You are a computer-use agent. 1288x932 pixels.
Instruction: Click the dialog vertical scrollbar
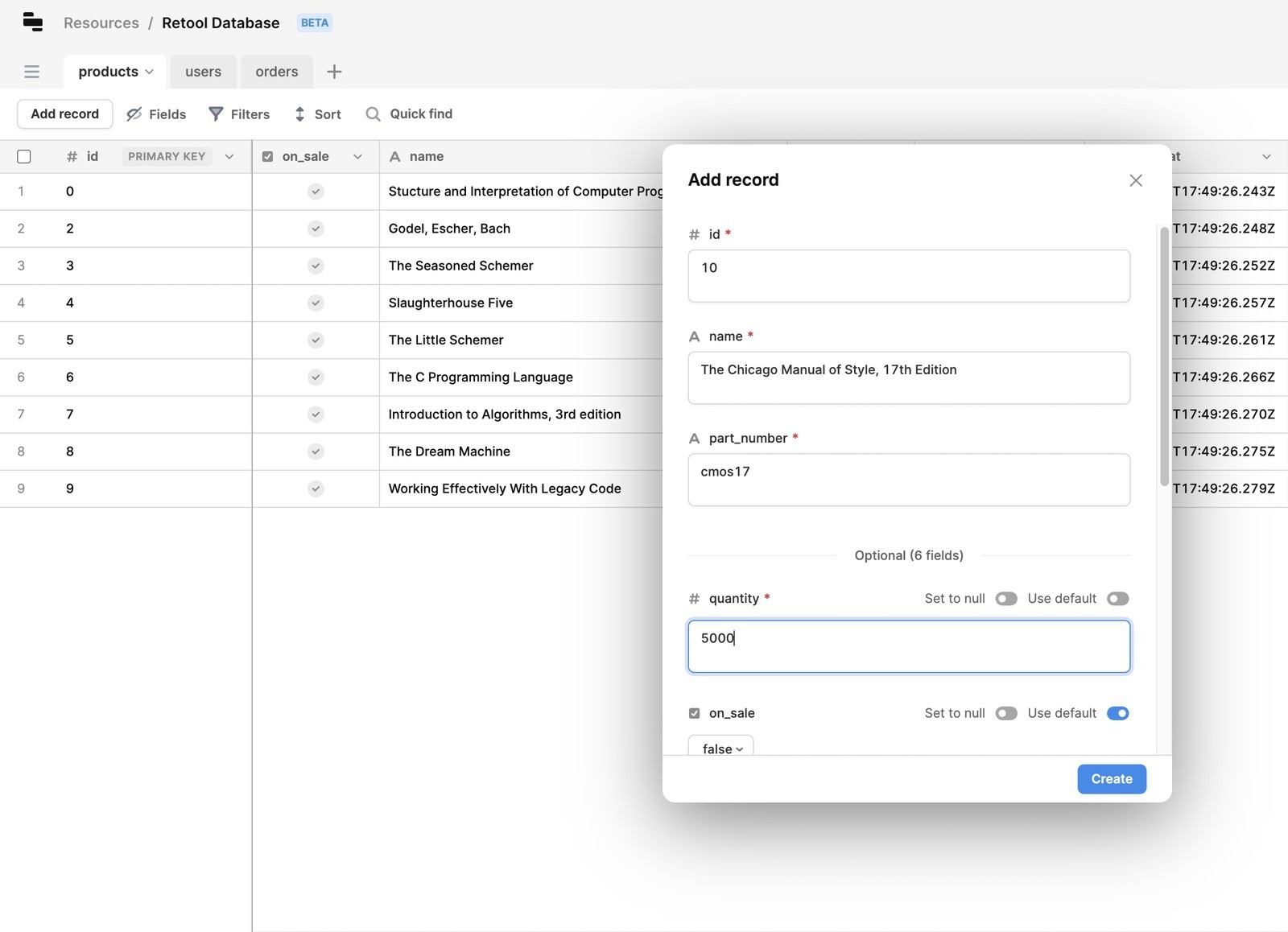click(x=1164, y=357)
